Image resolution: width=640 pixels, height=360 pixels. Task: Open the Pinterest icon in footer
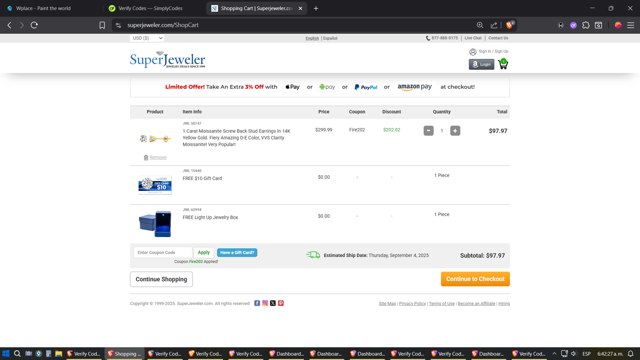pos(281,303)
